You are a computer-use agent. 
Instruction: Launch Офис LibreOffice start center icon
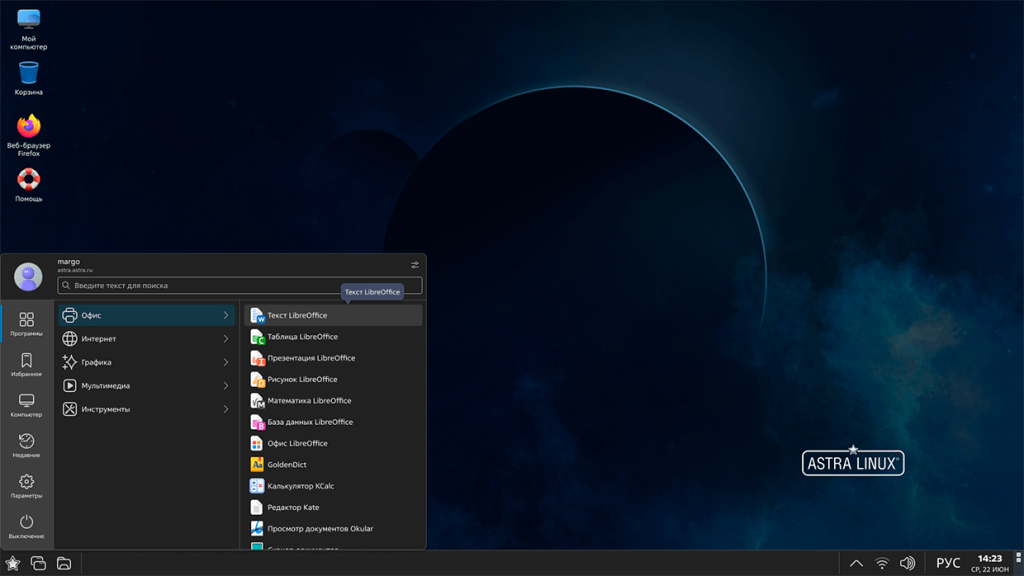[x=257, y=443]
